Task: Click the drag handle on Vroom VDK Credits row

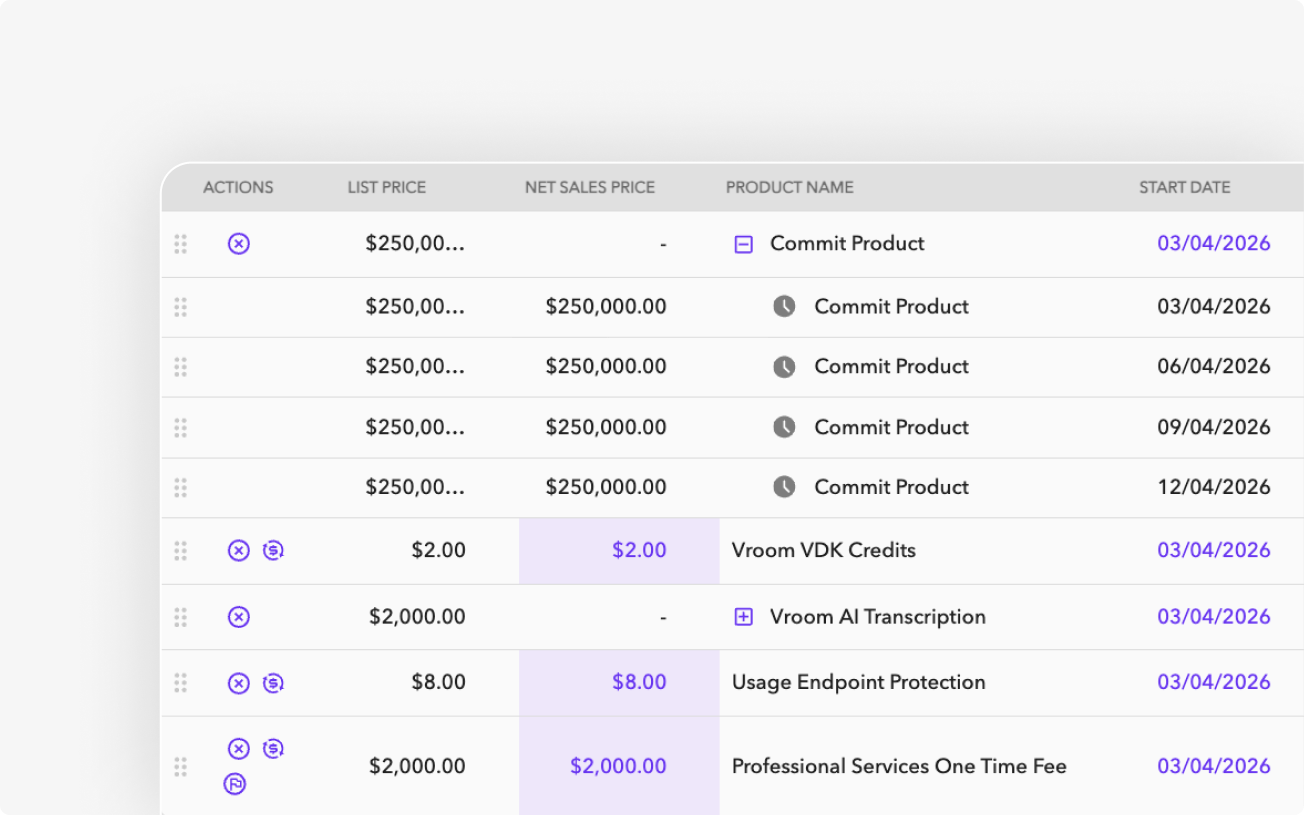Action: tap(181, 550)
